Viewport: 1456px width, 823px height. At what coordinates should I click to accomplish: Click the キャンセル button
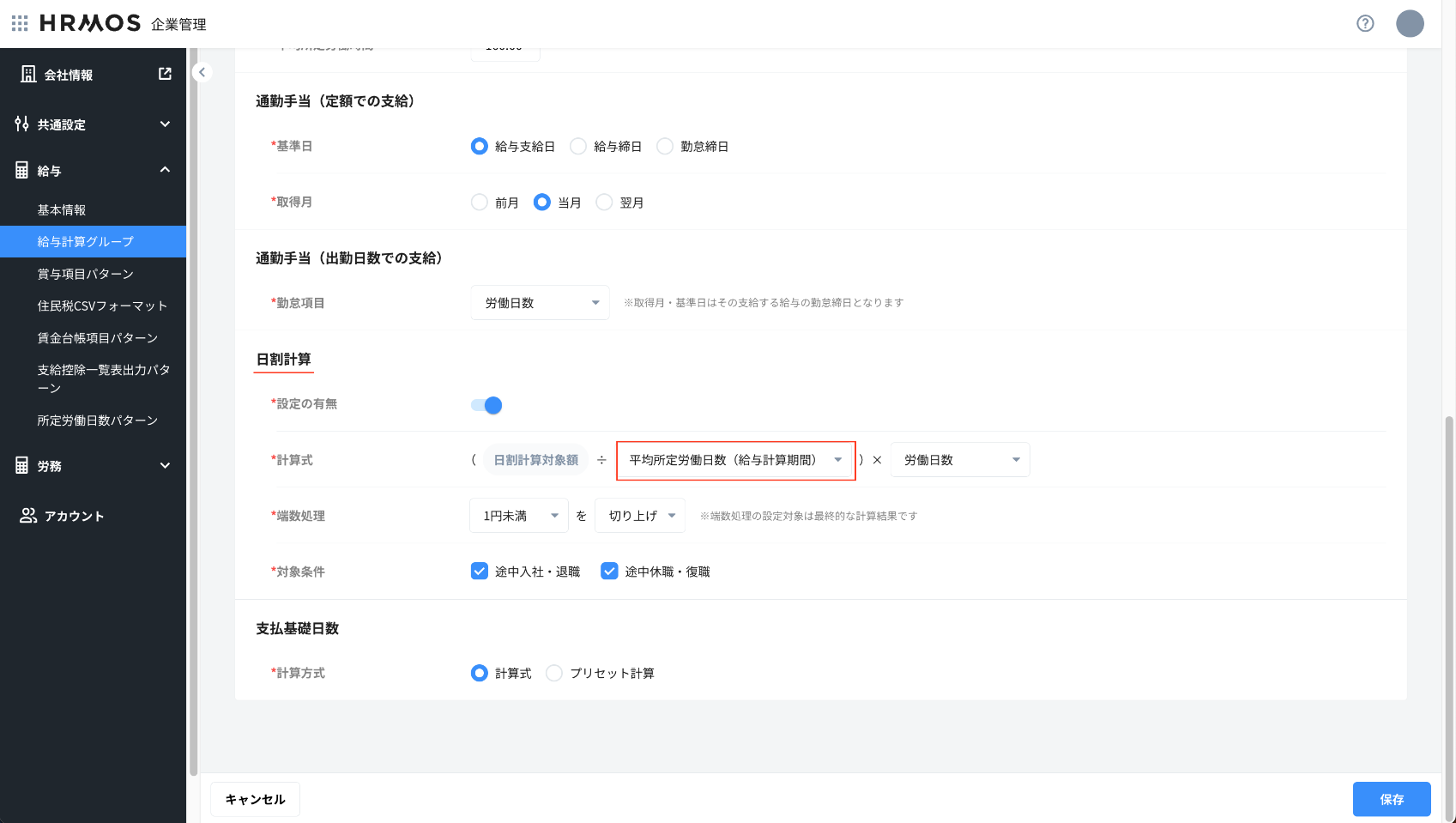[x=255, y=799]
